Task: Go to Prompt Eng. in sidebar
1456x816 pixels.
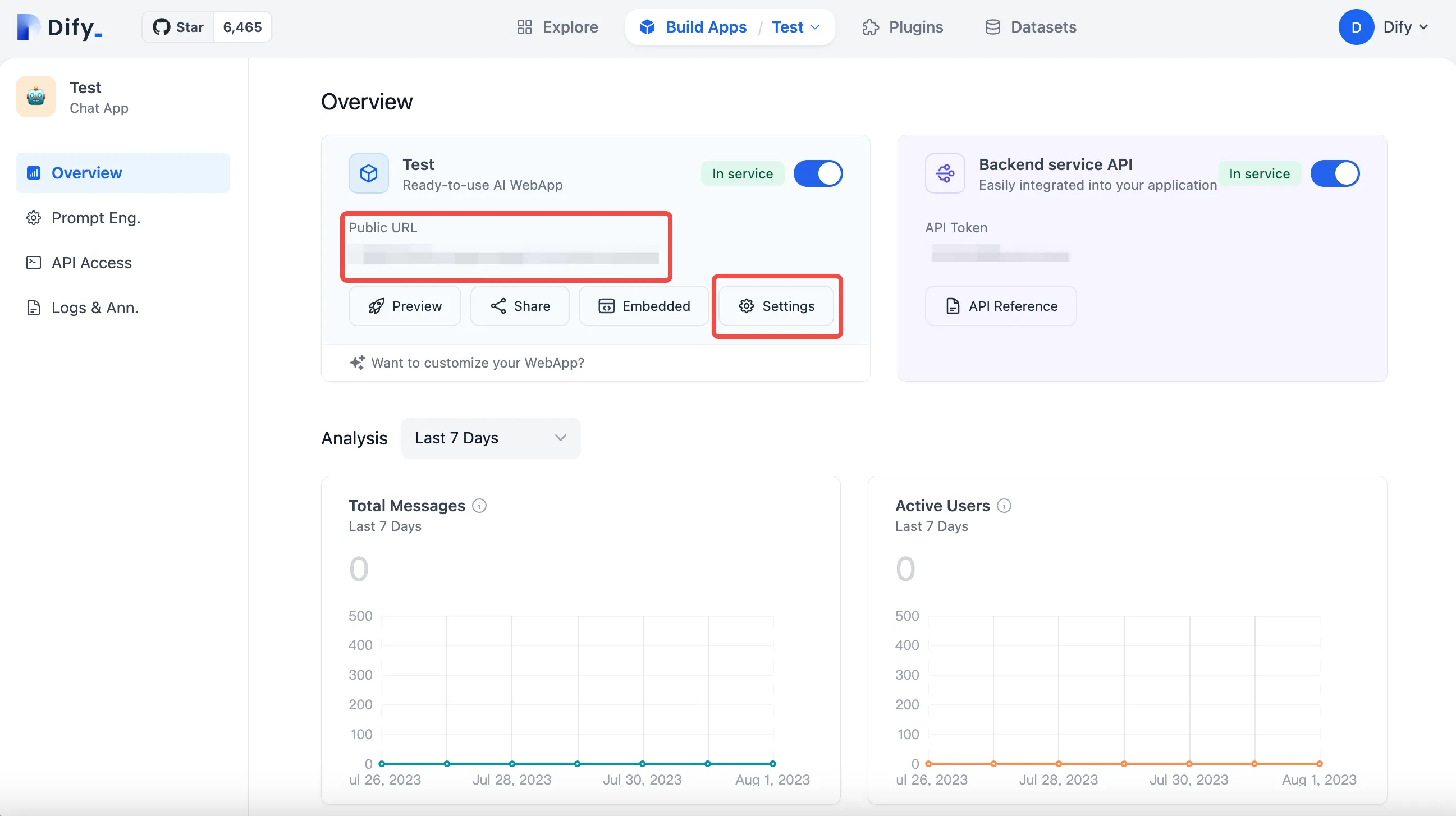Action: point(95,218)
